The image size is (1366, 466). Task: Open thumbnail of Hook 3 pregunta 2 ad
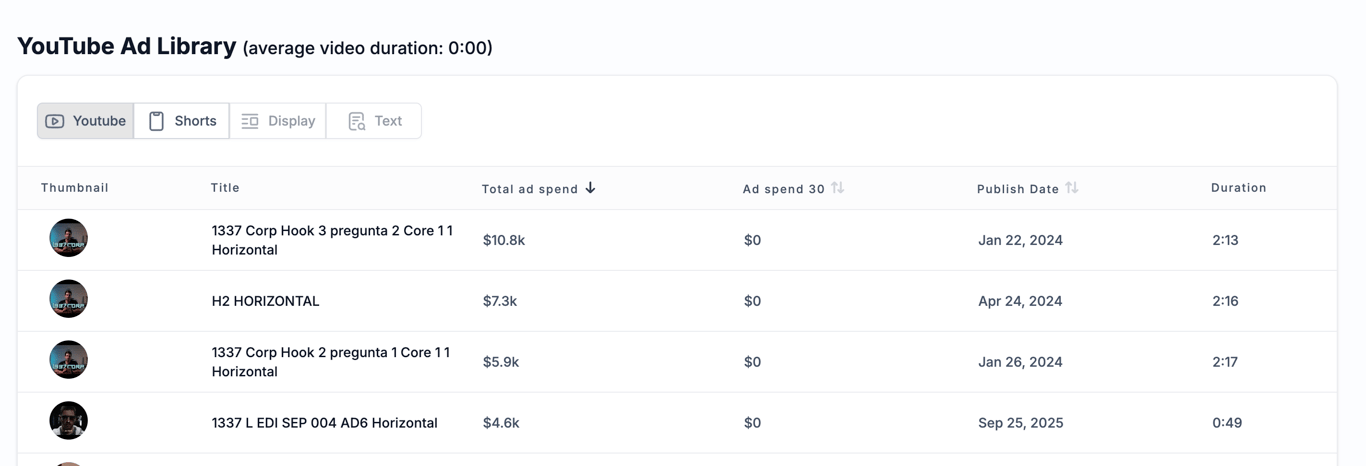click(69, 239)
